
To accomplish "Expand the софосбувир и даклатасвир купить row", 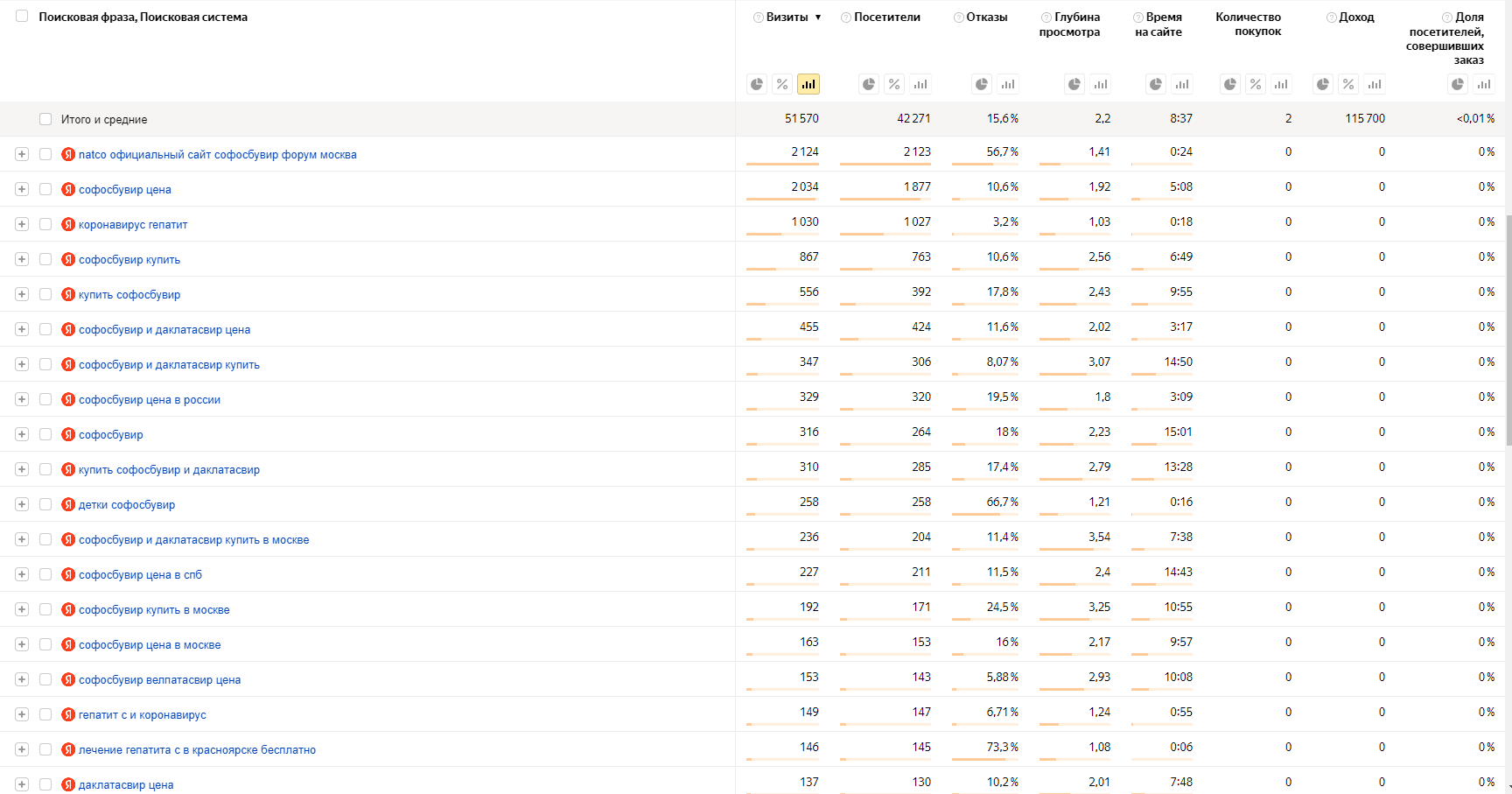I will pyautogui.click(x=22, y=364).
